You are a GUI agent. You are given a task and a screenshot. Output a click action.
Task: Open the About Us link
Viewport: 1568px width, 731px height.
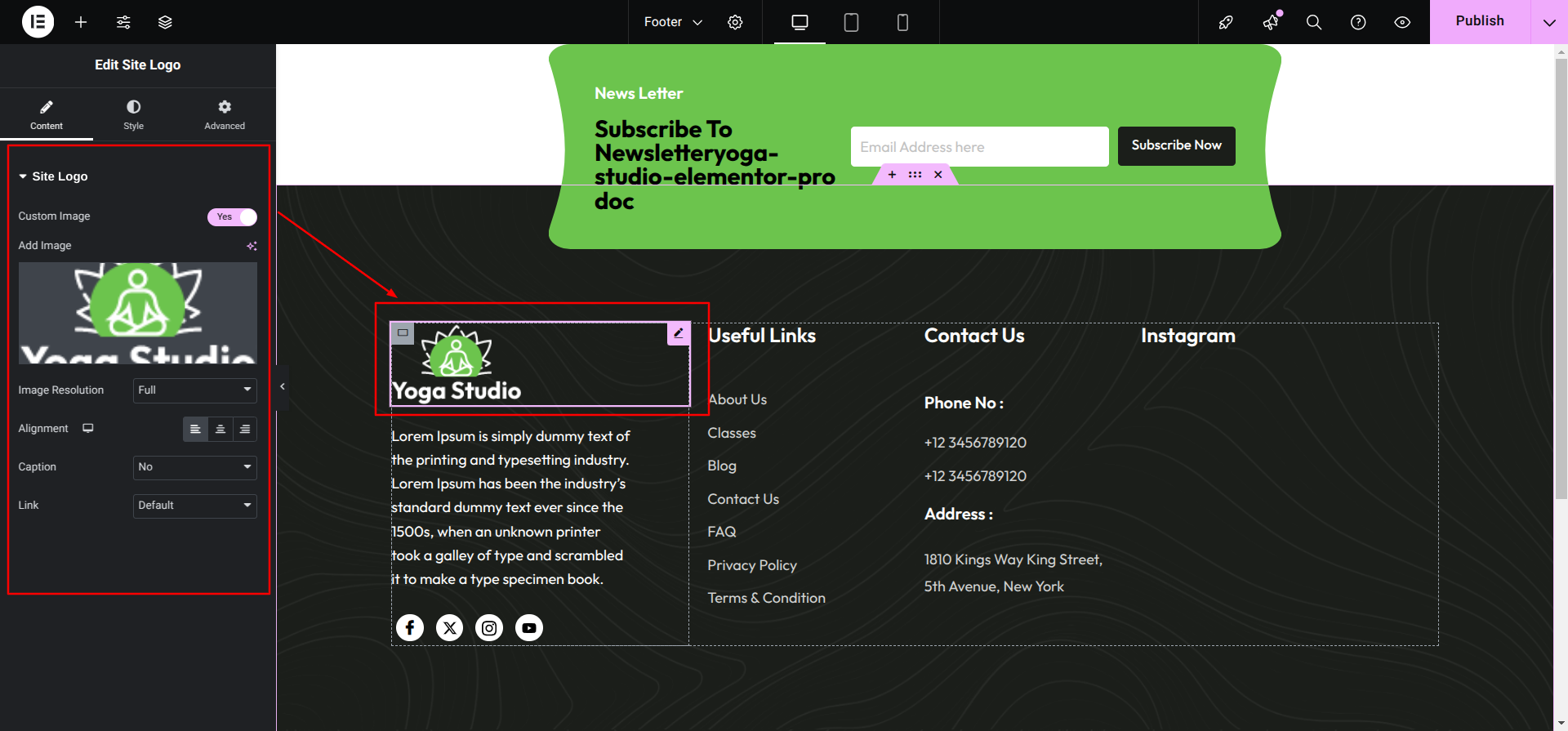pyautogui.click(x=737, y=399)
